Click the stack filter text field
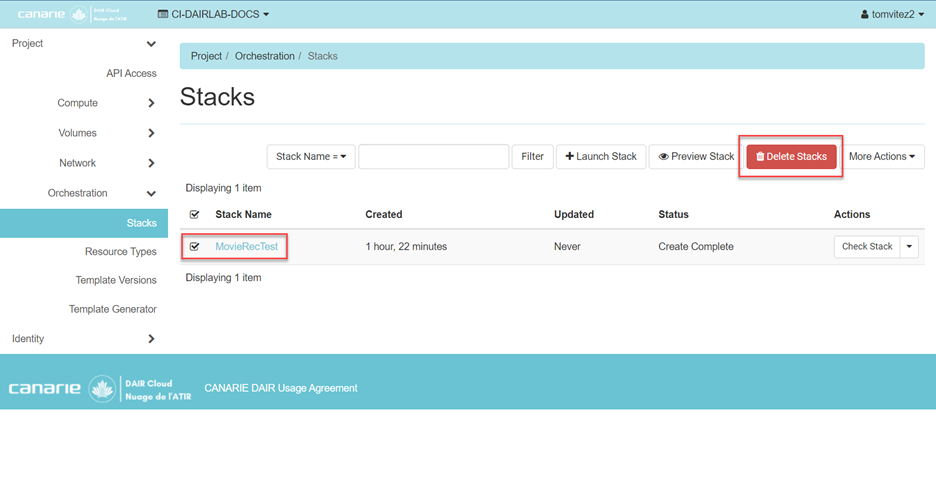936x496 pixels. tap(434, 157)
